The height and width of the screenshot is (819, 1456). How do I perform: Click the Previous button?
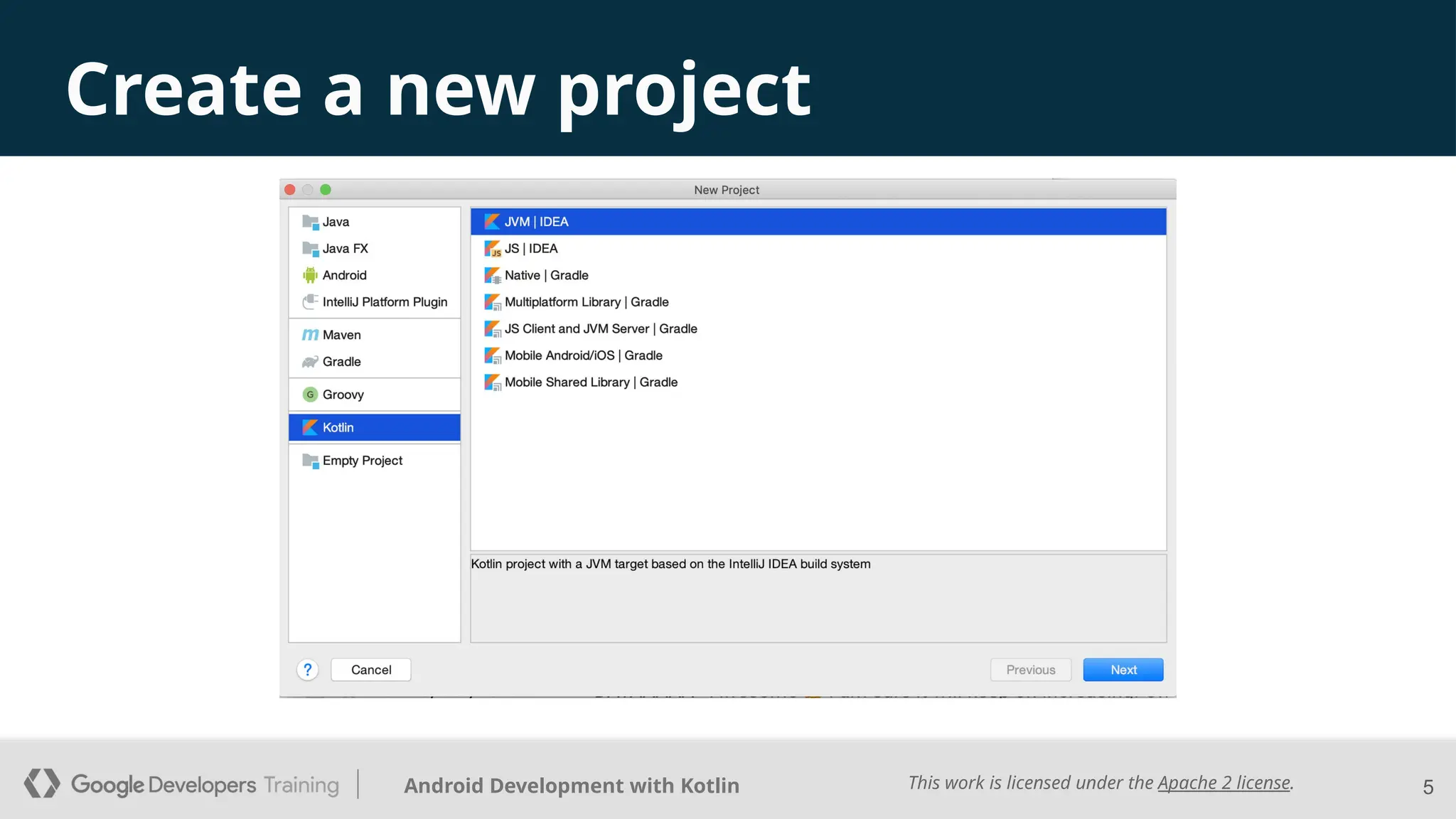tap(1031, 670)
